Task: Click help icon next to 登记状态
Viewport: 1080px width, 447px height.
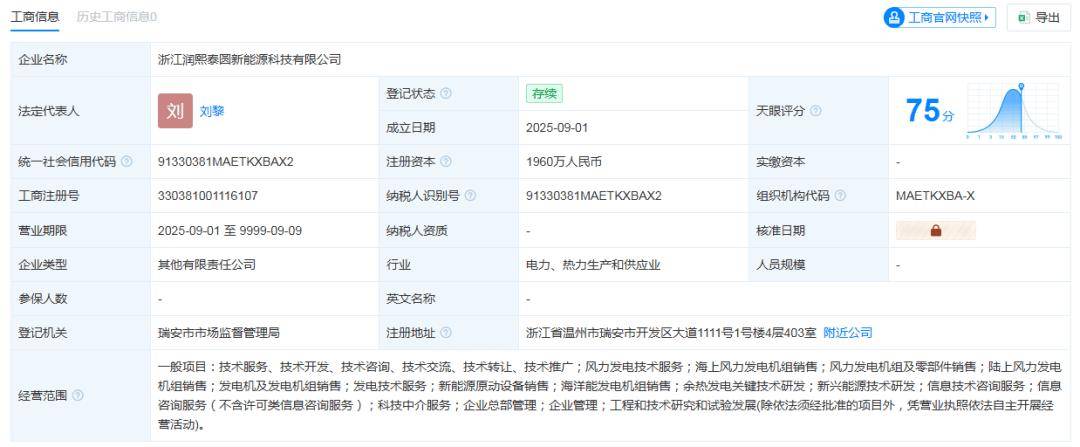Action: tap(445, 94)
